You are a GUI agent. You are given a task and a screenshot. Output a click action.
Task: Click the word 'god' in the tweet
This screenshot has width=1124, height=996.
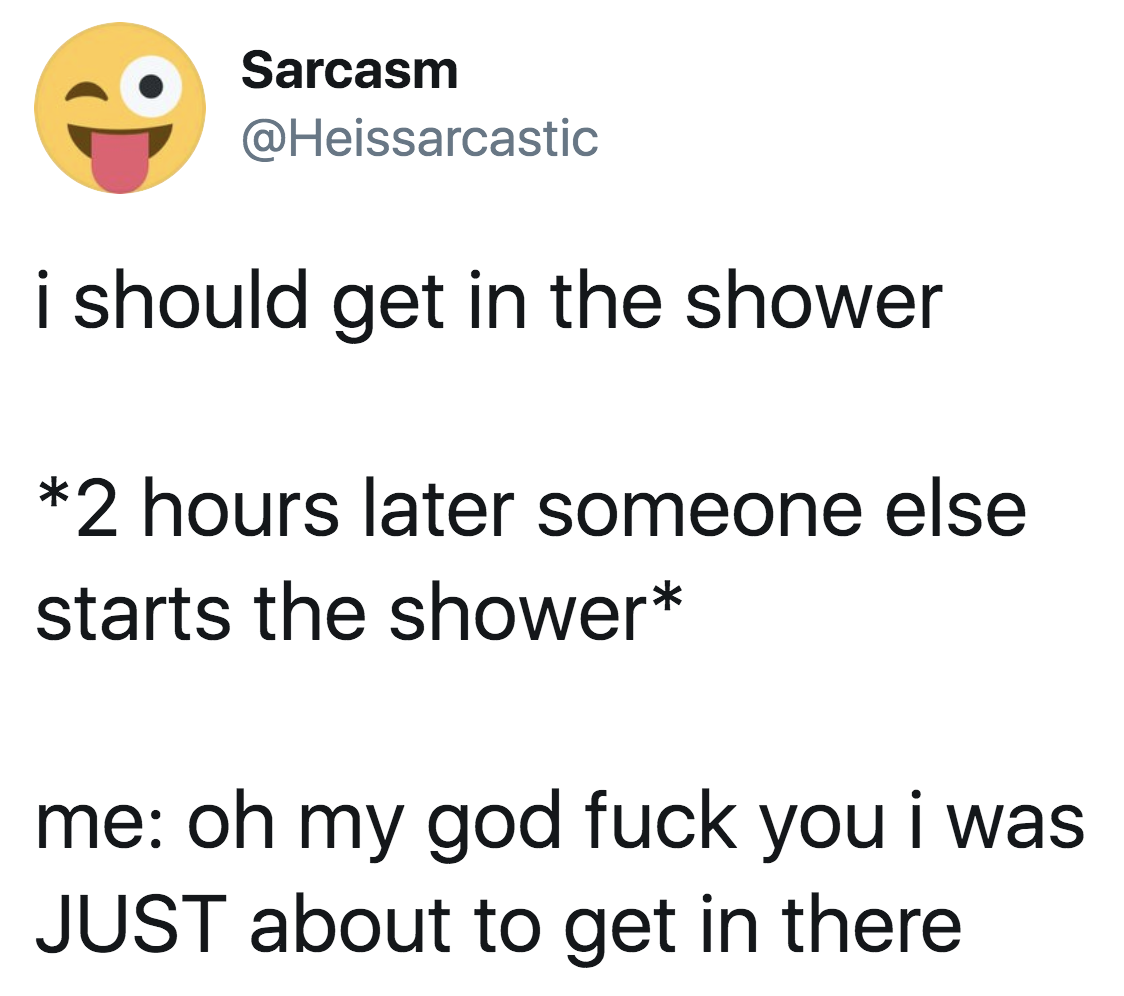click(494, 826)
